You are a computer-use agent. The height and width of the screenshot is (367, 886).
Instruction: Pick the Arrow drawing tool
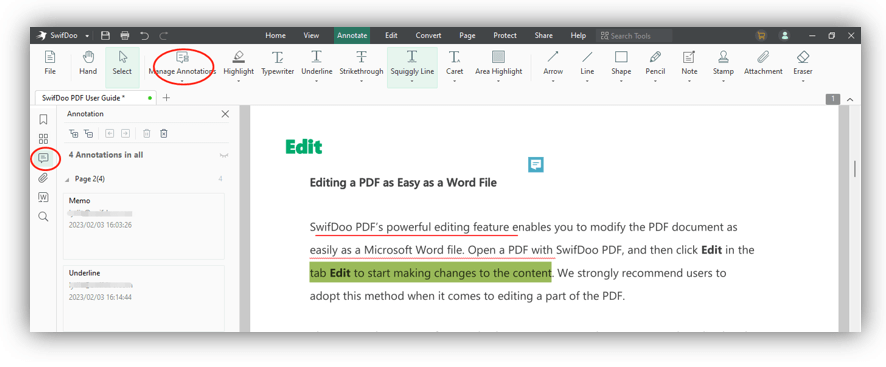(x=553, y=63)
